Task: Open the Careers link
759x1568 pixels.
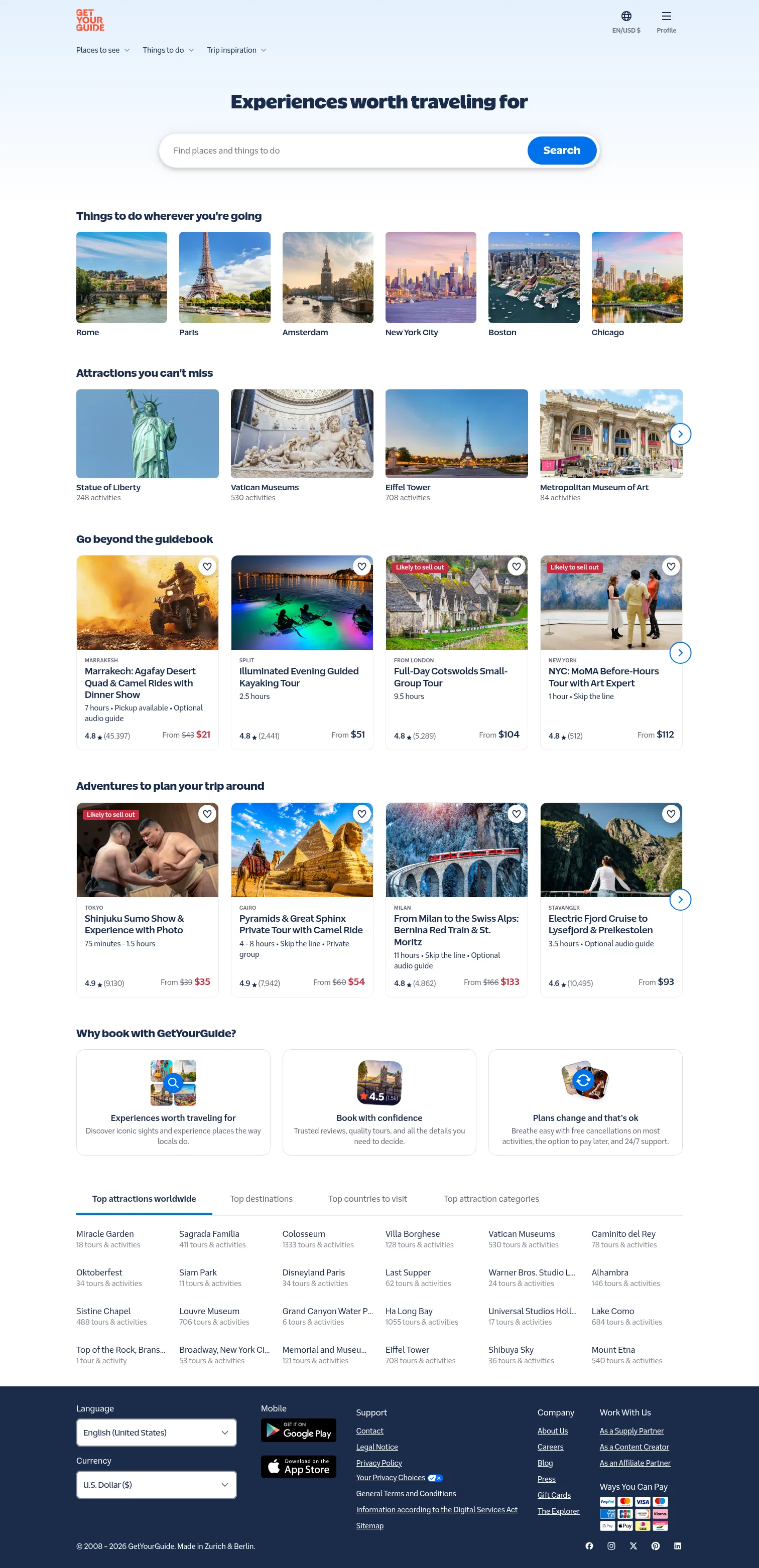Action: click(550, 1447)
